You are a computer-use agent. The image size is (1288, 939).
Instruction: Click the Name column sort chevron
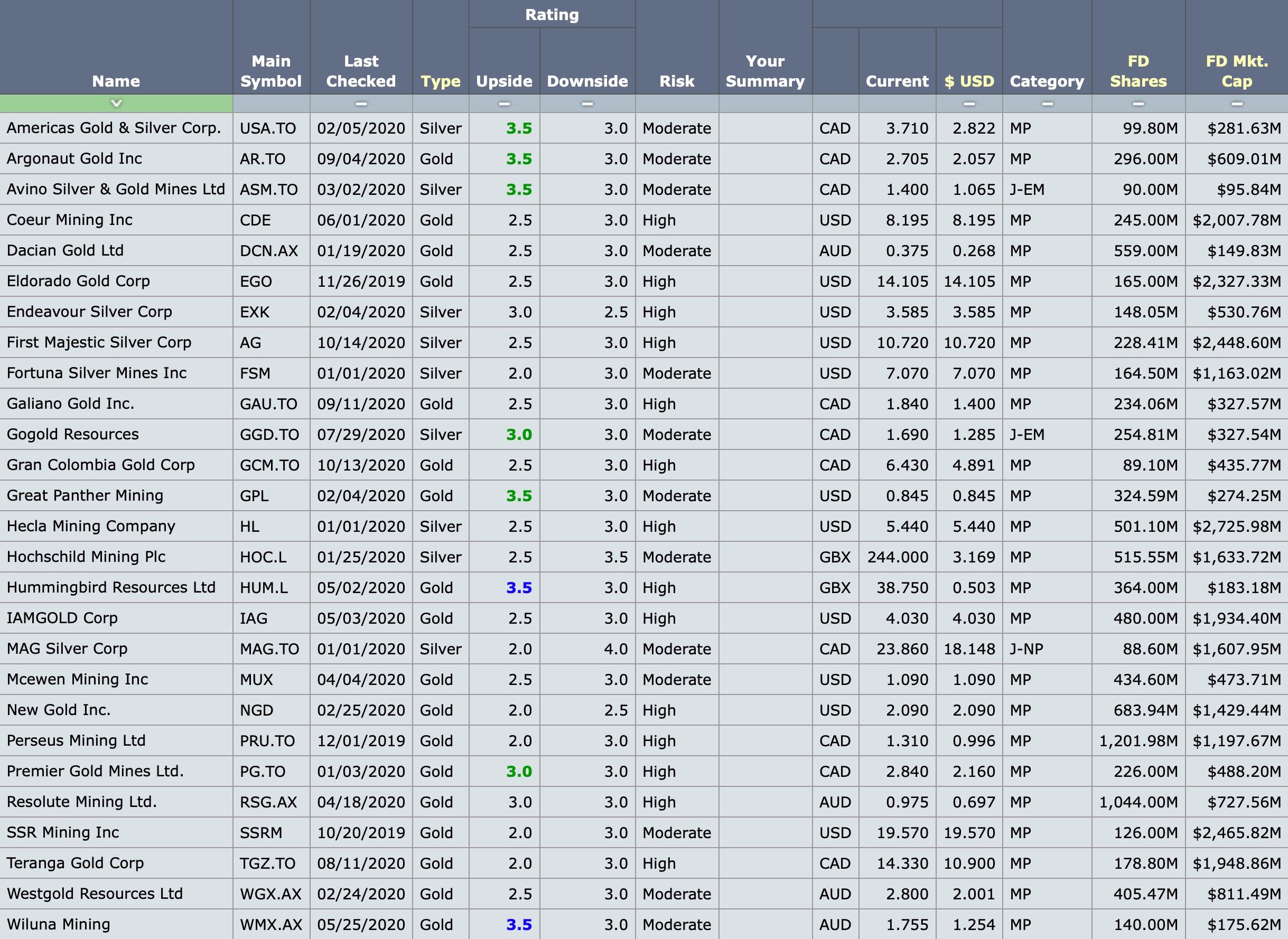(x=116, y=104)
